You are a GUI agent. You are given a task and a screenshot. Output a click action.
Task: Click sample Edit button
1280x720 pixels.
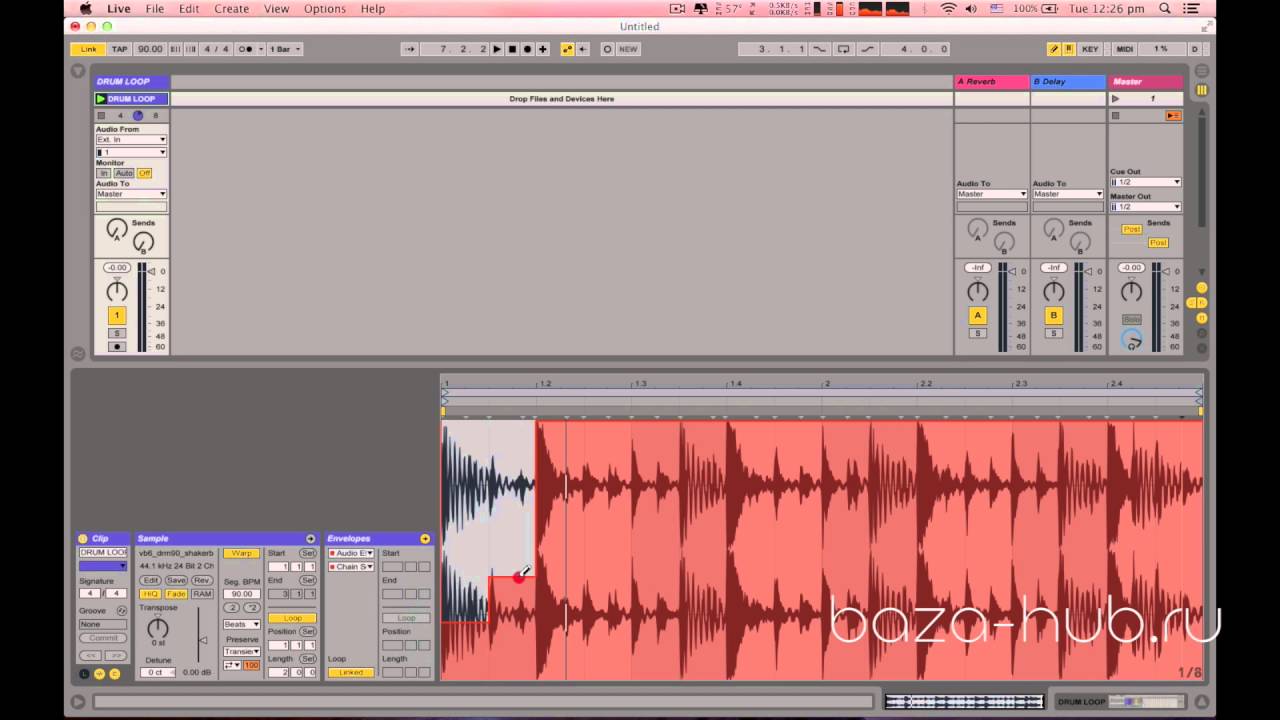(x=150, y=580)
